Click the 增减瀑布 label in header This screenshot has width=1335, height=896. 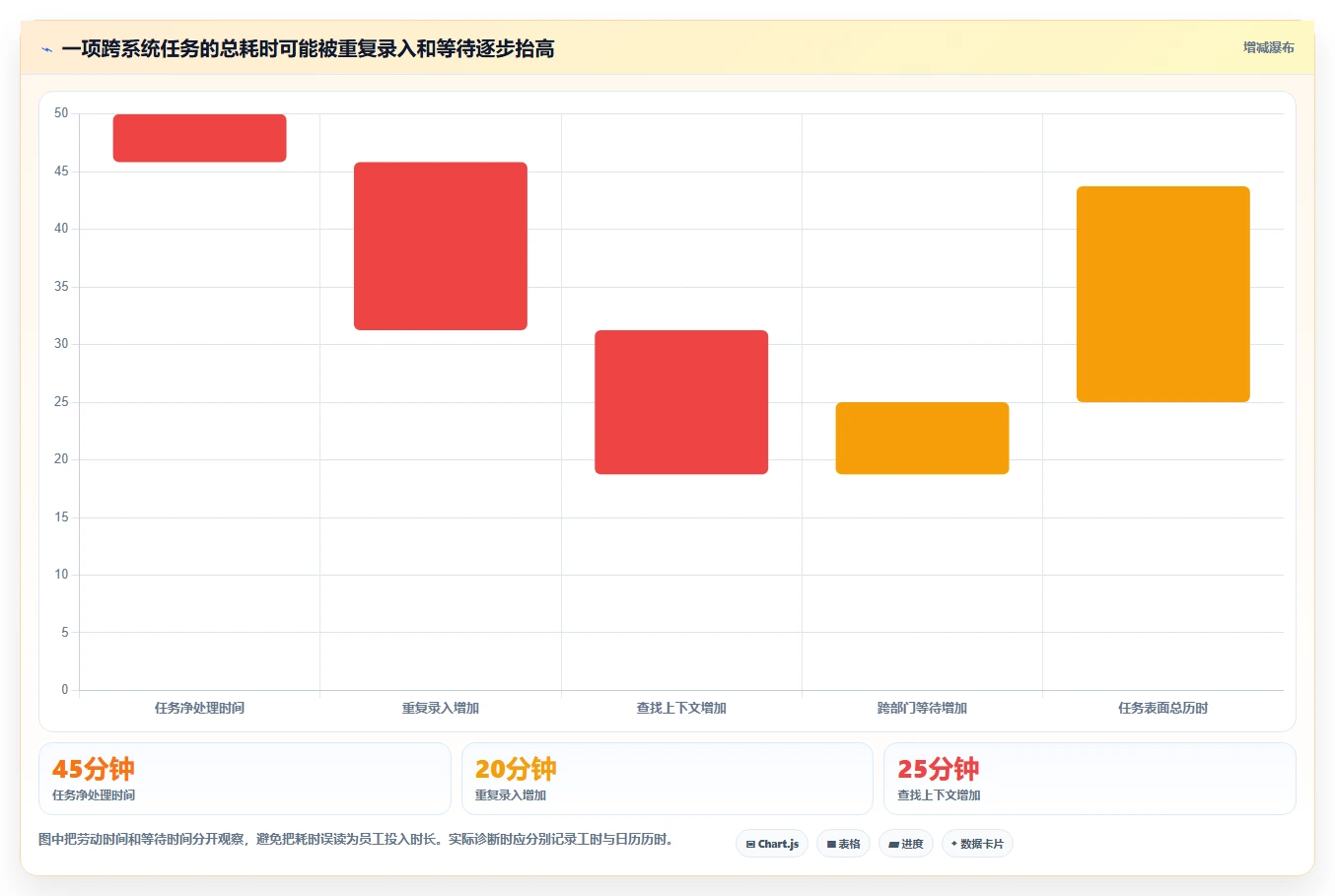(1268, 47)
